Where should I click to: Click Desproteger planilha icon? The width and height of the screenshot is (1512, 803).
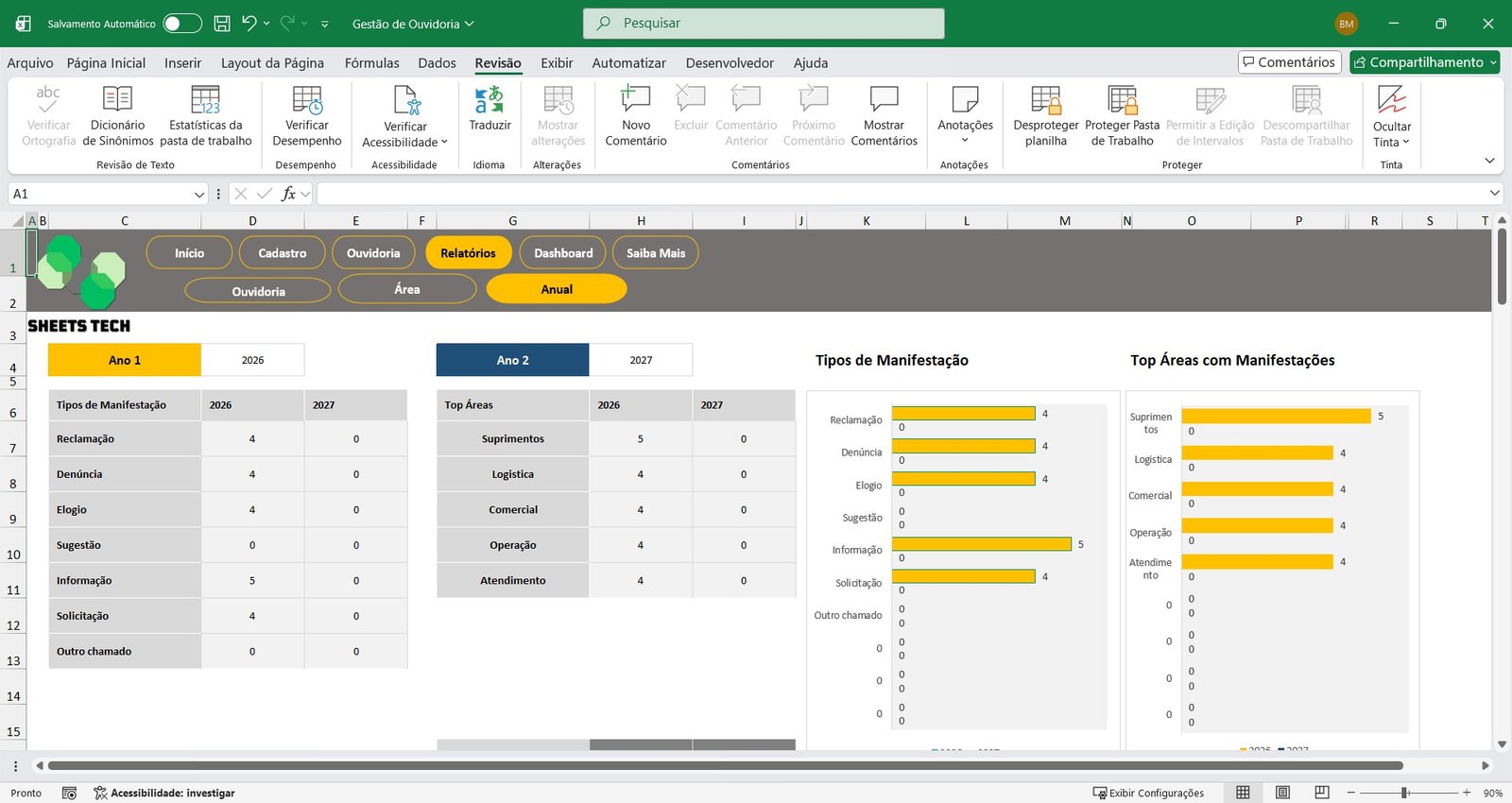[x=1045, y=100]
